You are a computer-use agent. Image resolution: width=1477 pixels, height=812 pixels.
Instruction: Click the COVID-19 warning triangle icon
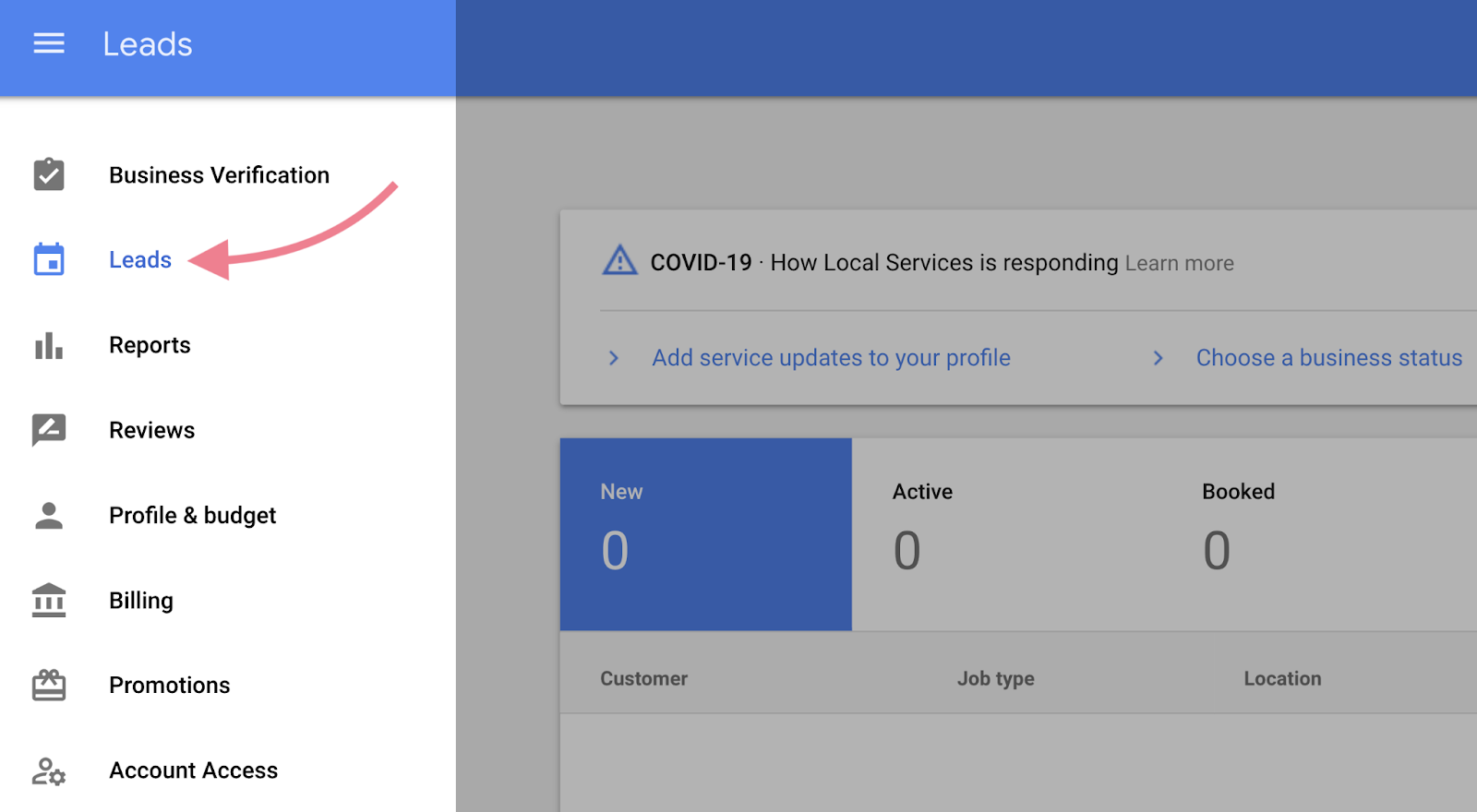tap(619, 261)
